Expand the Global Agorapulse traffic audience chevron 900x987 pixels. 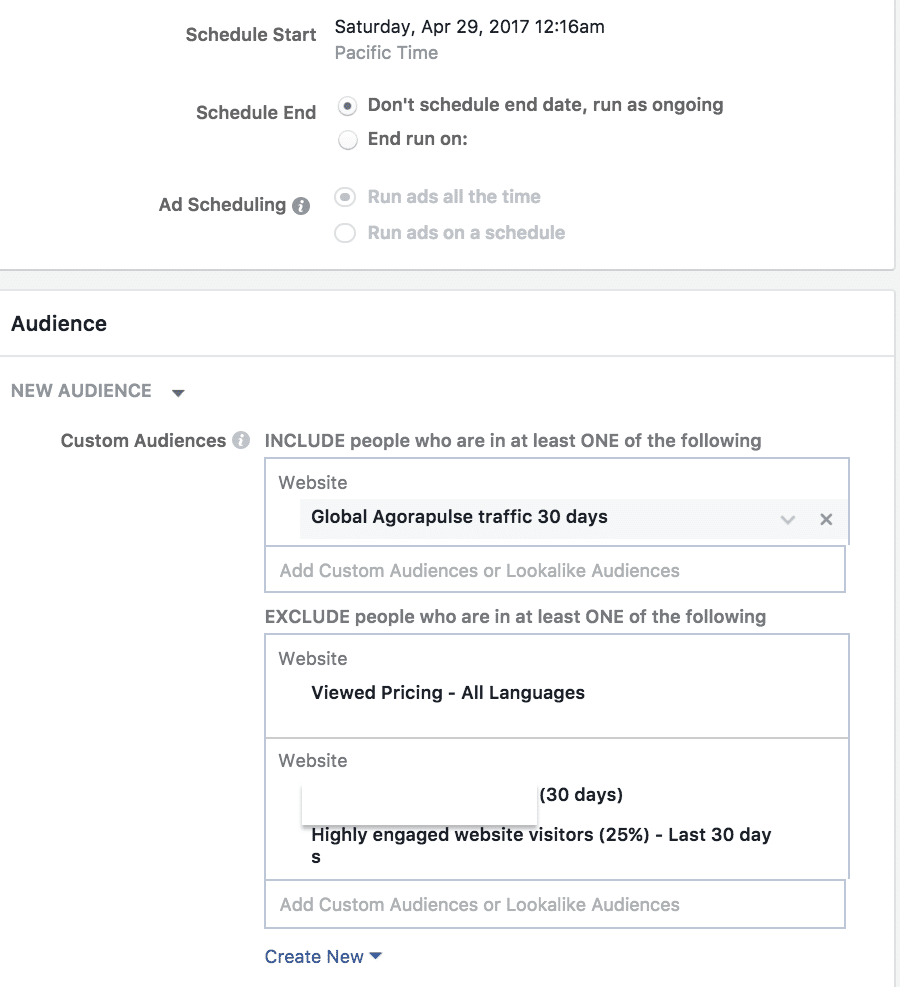pyautogui.click(x=787, y=519)
